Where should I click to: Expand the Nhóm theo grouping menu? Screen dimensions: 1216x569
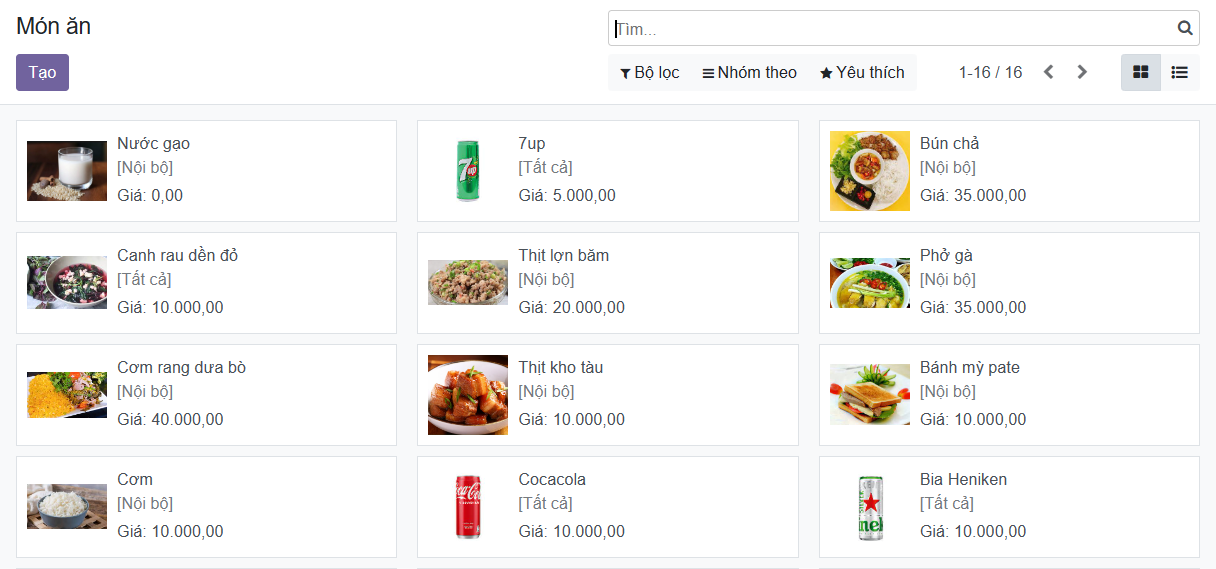[750, 72]
